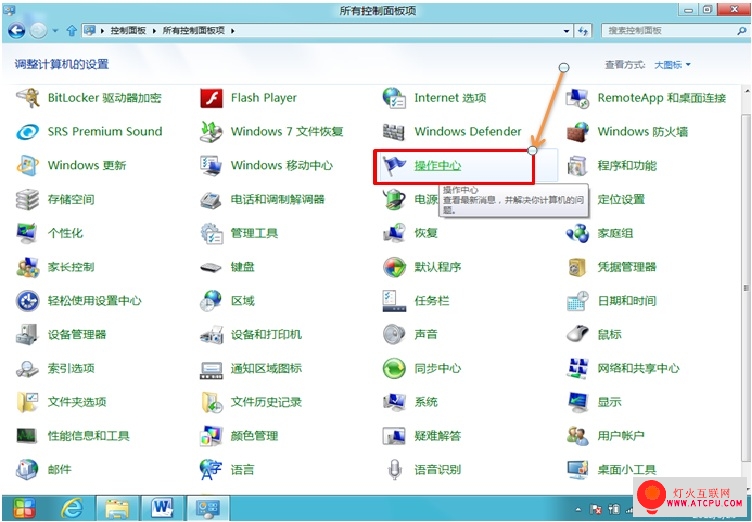Open the 家长控制 icon

click(x=27, y=267)
